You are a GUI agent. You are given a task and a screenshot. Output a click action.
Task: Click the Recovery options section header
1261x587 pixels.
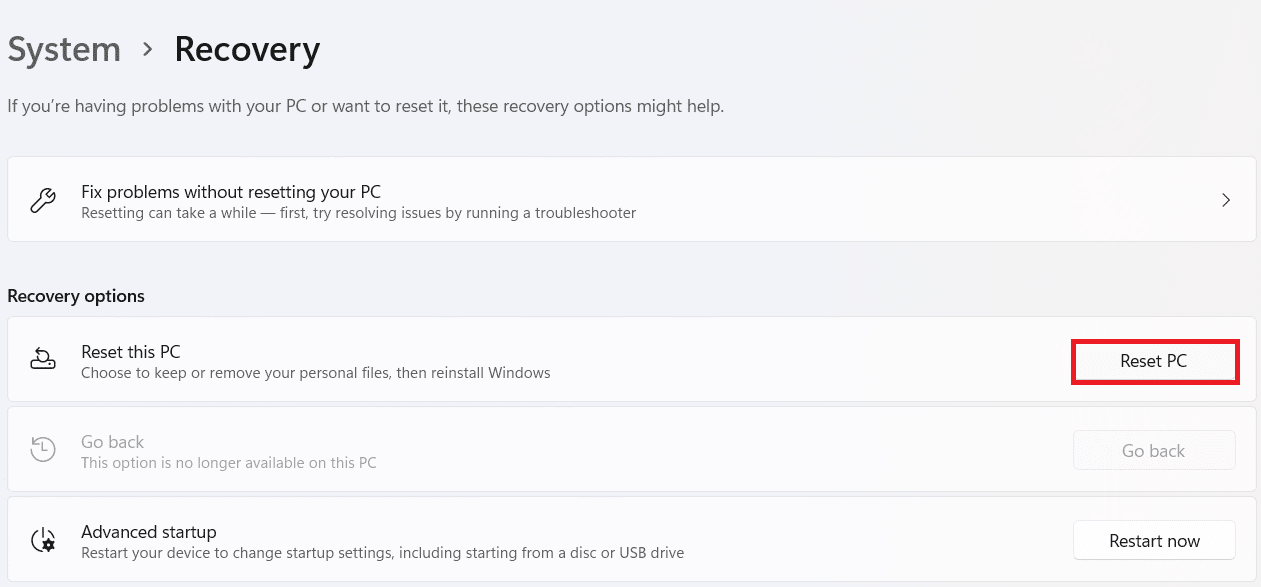point(76,296)
